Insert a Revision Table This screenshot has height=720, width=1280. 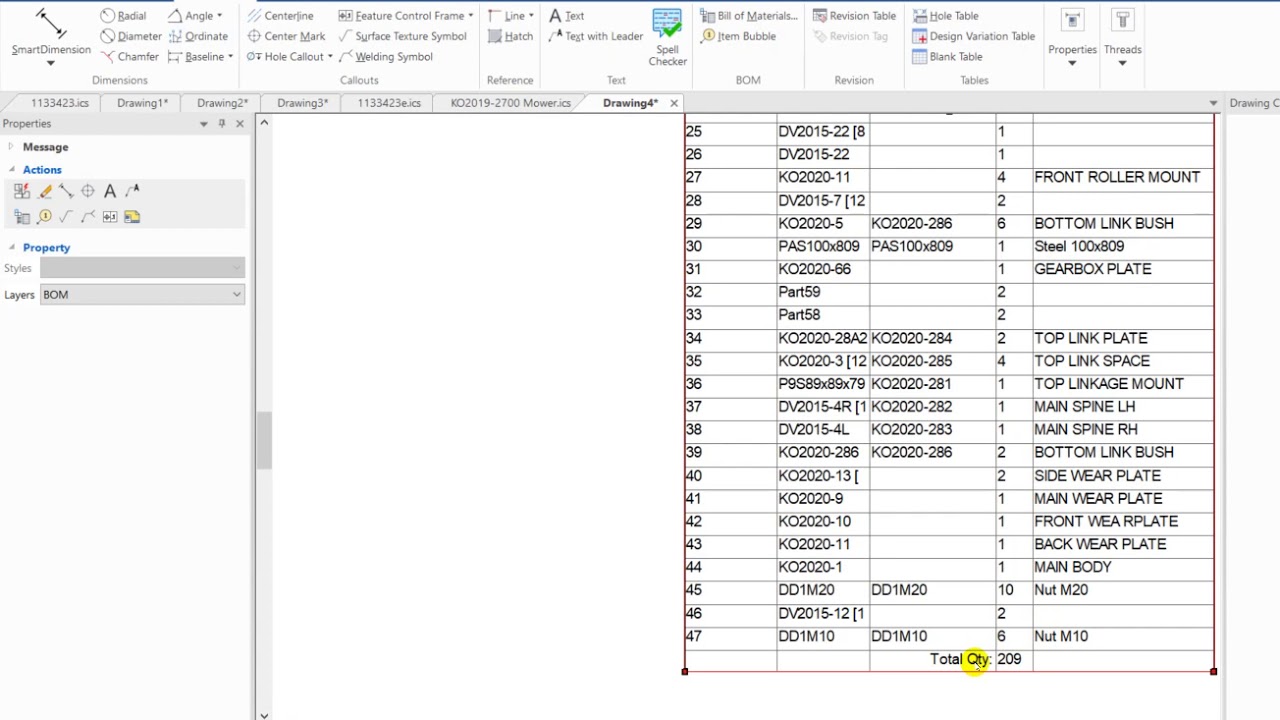tap(854, 16)
